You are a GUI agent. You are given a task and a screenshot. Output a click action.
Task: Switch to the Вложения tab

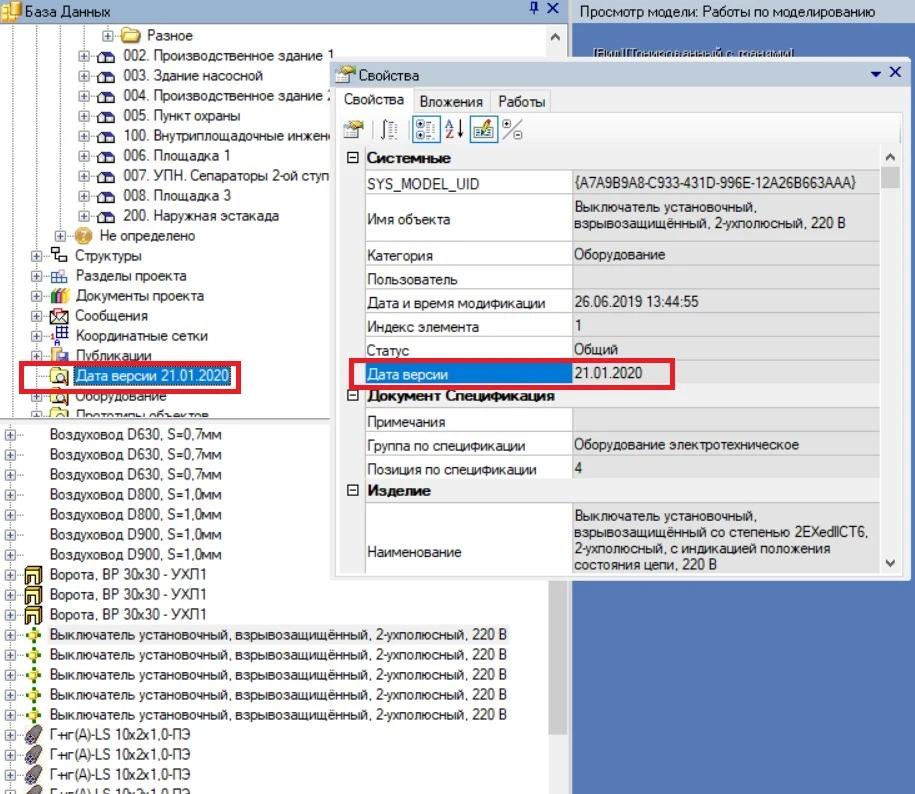pos(451,101)
